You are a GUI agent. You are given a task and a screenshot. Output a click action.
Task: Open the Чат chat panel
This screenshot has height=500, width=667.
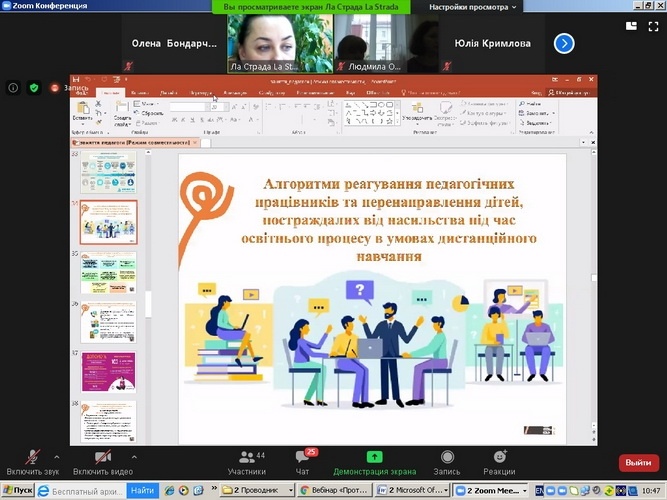point(303,461)
